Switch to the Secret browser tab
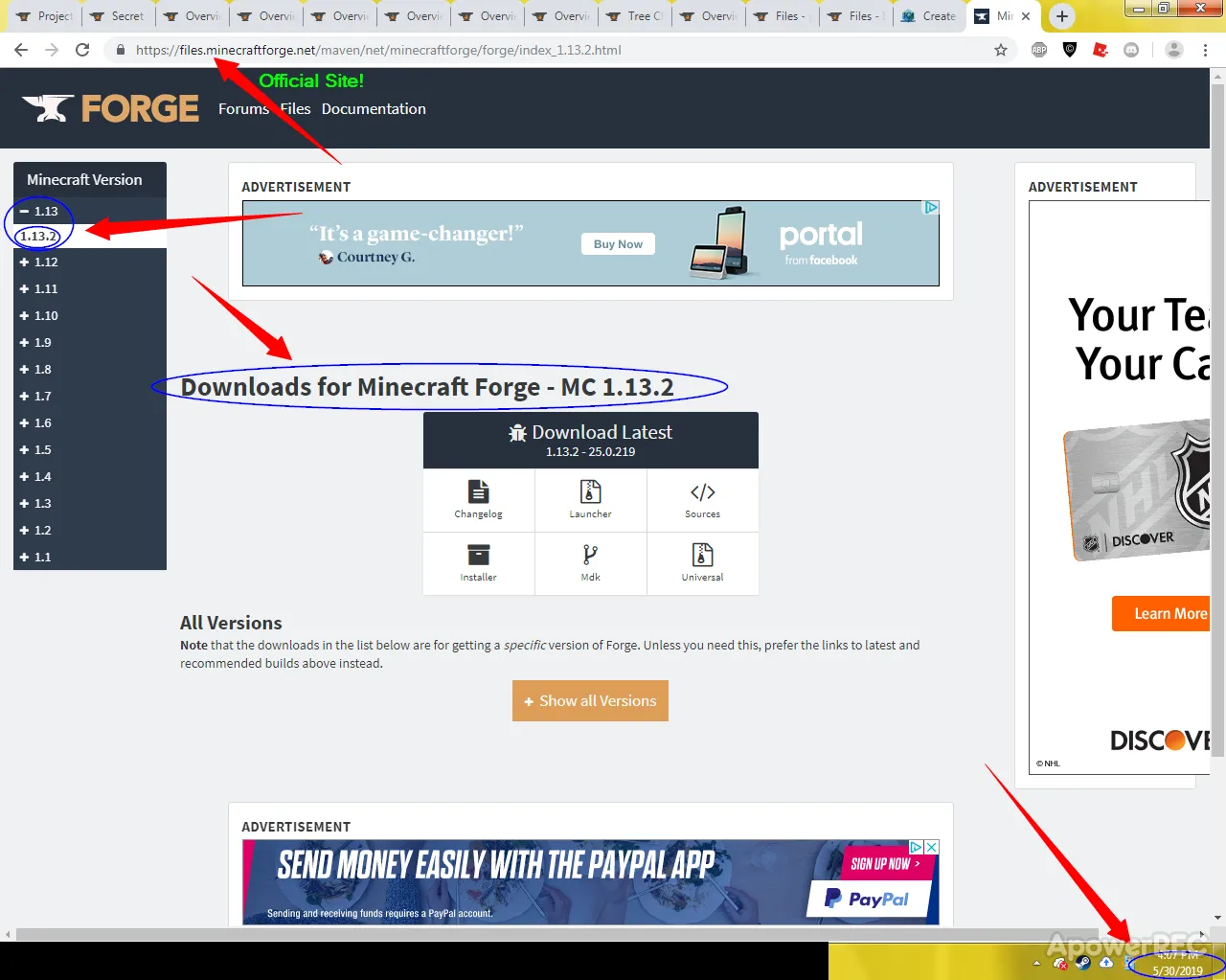The width and height of the screenshot is (1226, 980). click(118, 16)
